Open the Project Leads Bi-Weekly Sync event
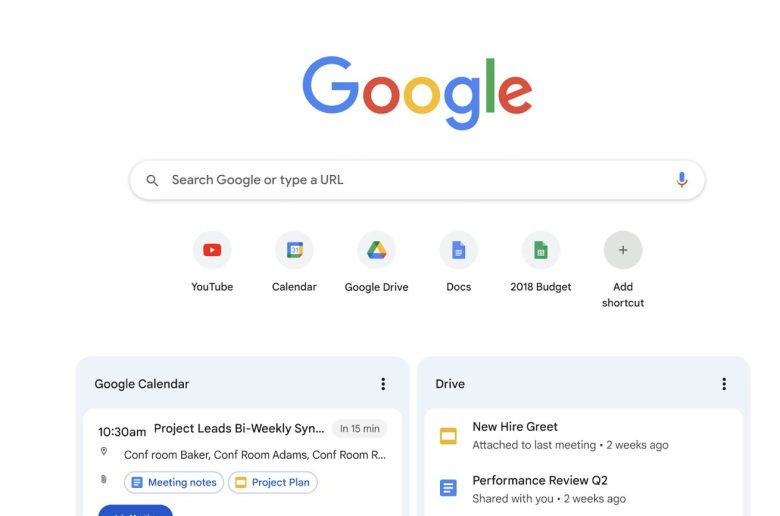Screen dimensions: 780x516 point(239,428)
